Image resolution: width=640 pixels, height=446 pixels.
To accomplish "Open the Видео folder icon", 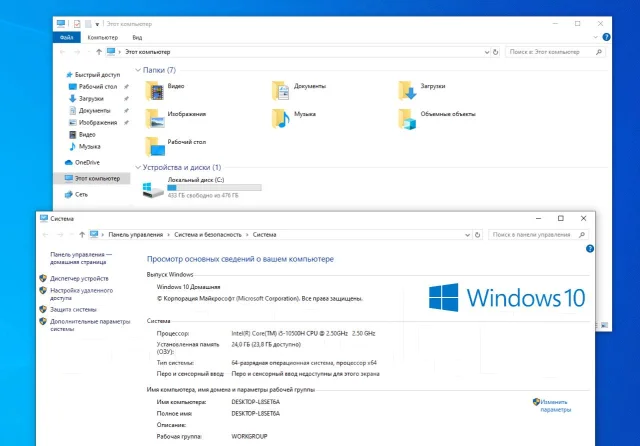I will [155, 91].
